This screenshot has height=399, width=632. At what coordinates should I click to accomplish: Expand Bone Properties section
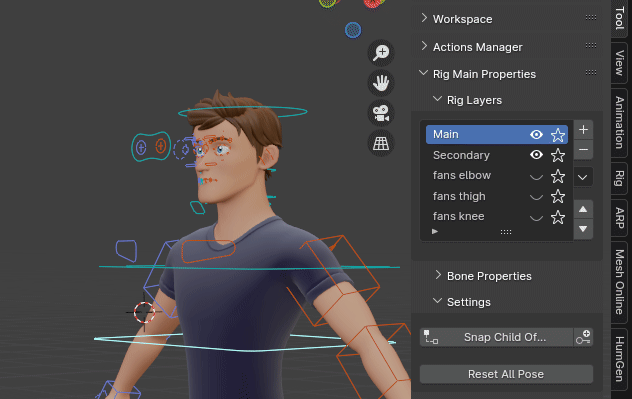[489, 276]
